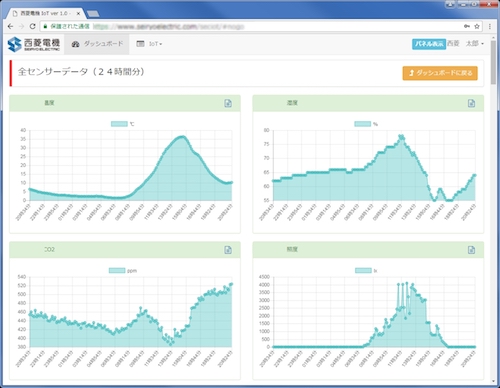This screenshot has width=500, height=388.
Task: Click the IoT menu table icon
Action: click(x=141, y=44)
